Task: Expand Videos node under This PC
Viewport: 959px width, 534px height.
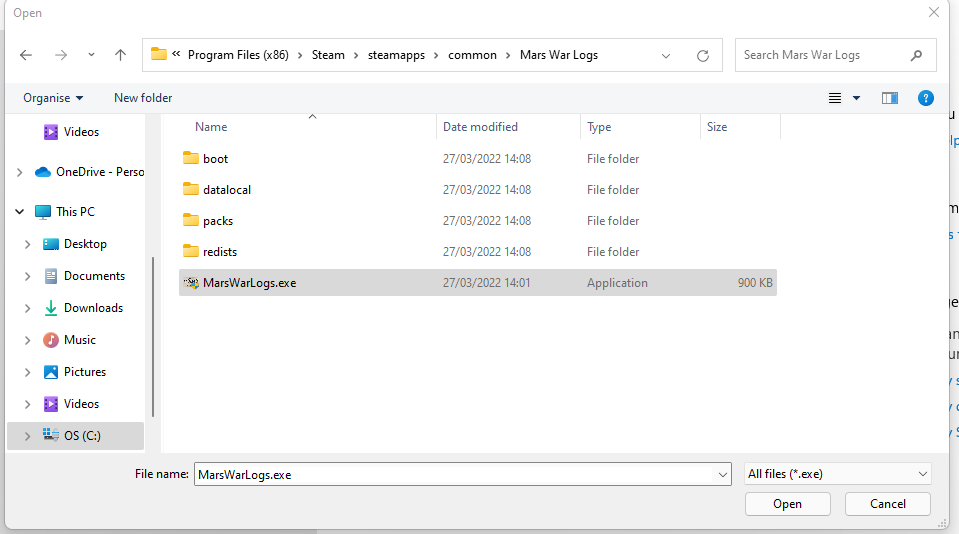Action: (28, 404)
